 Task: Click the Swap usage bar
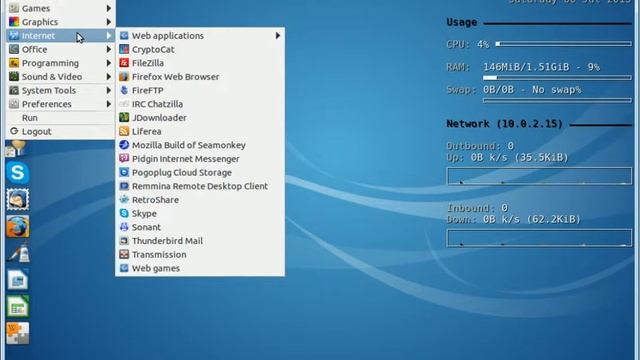[x=557, y=100]
